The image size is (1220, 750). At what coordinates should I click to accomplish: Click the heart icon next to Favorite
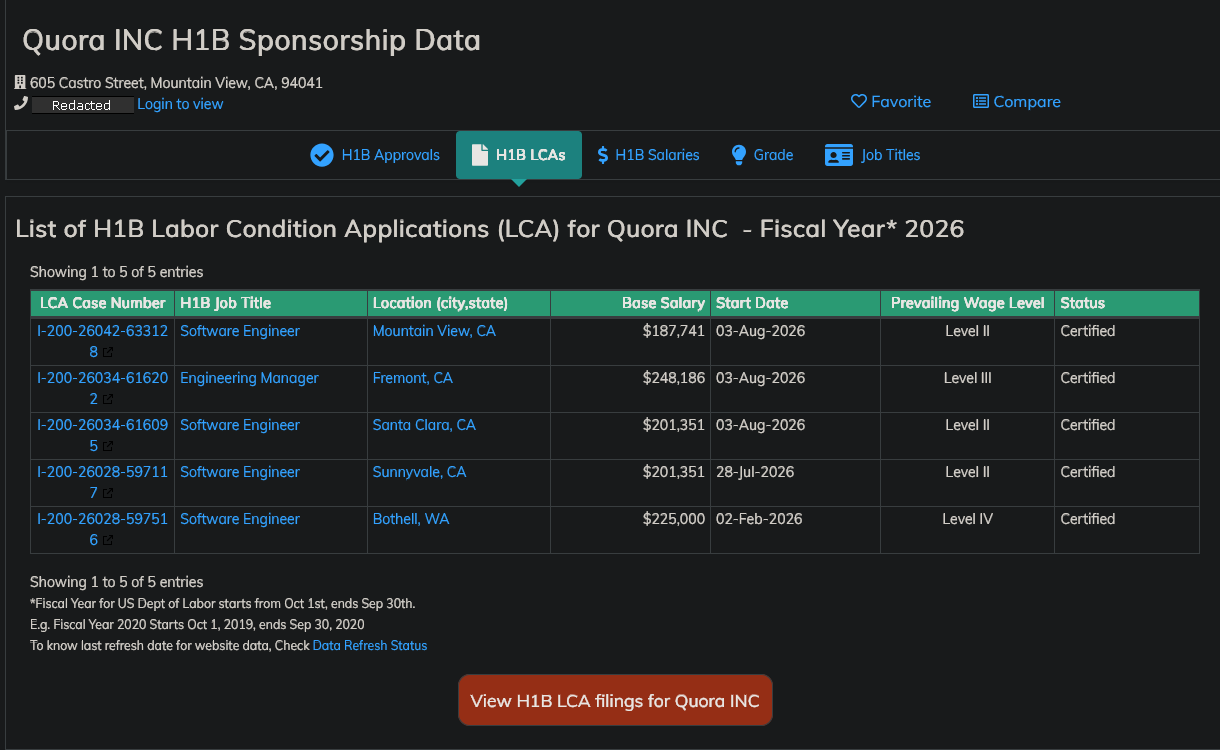click(x=858, y=102)
